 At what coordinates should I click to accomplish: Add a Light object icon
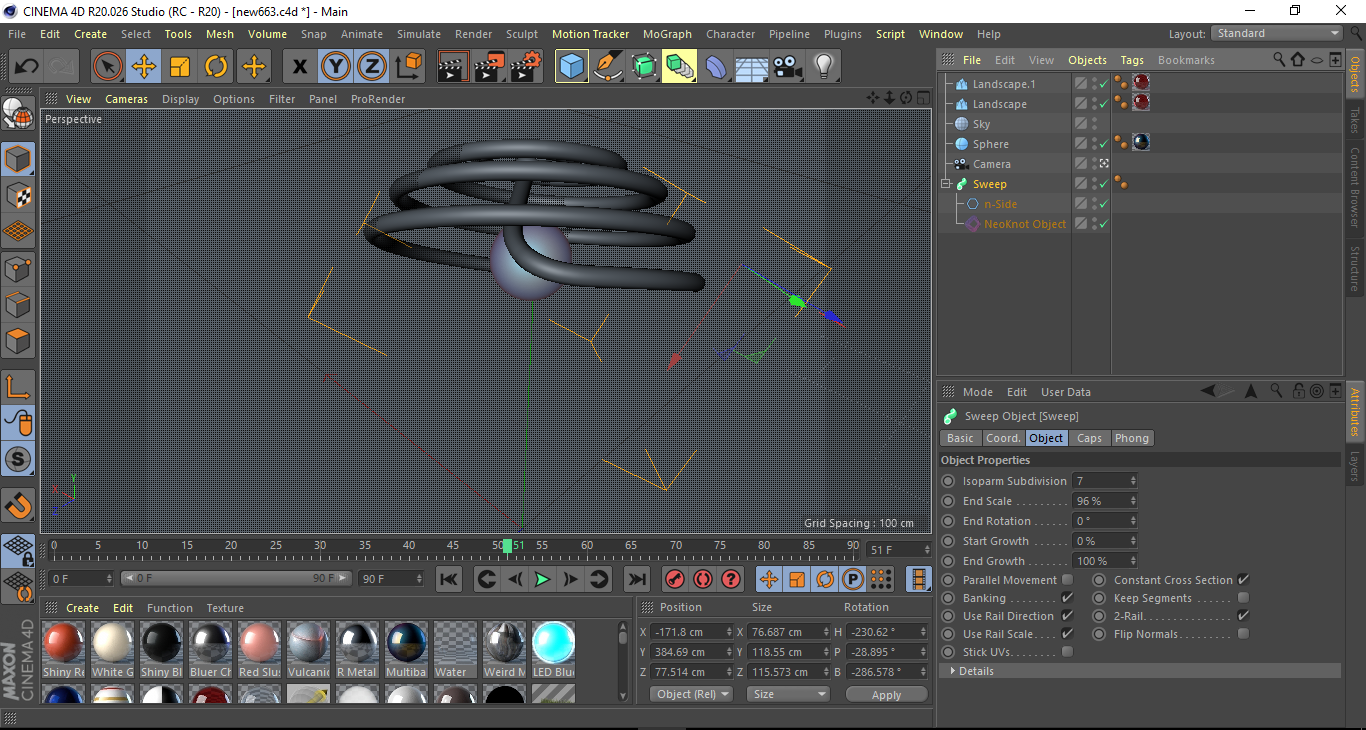pyautogui.click(x=824, y=67)
